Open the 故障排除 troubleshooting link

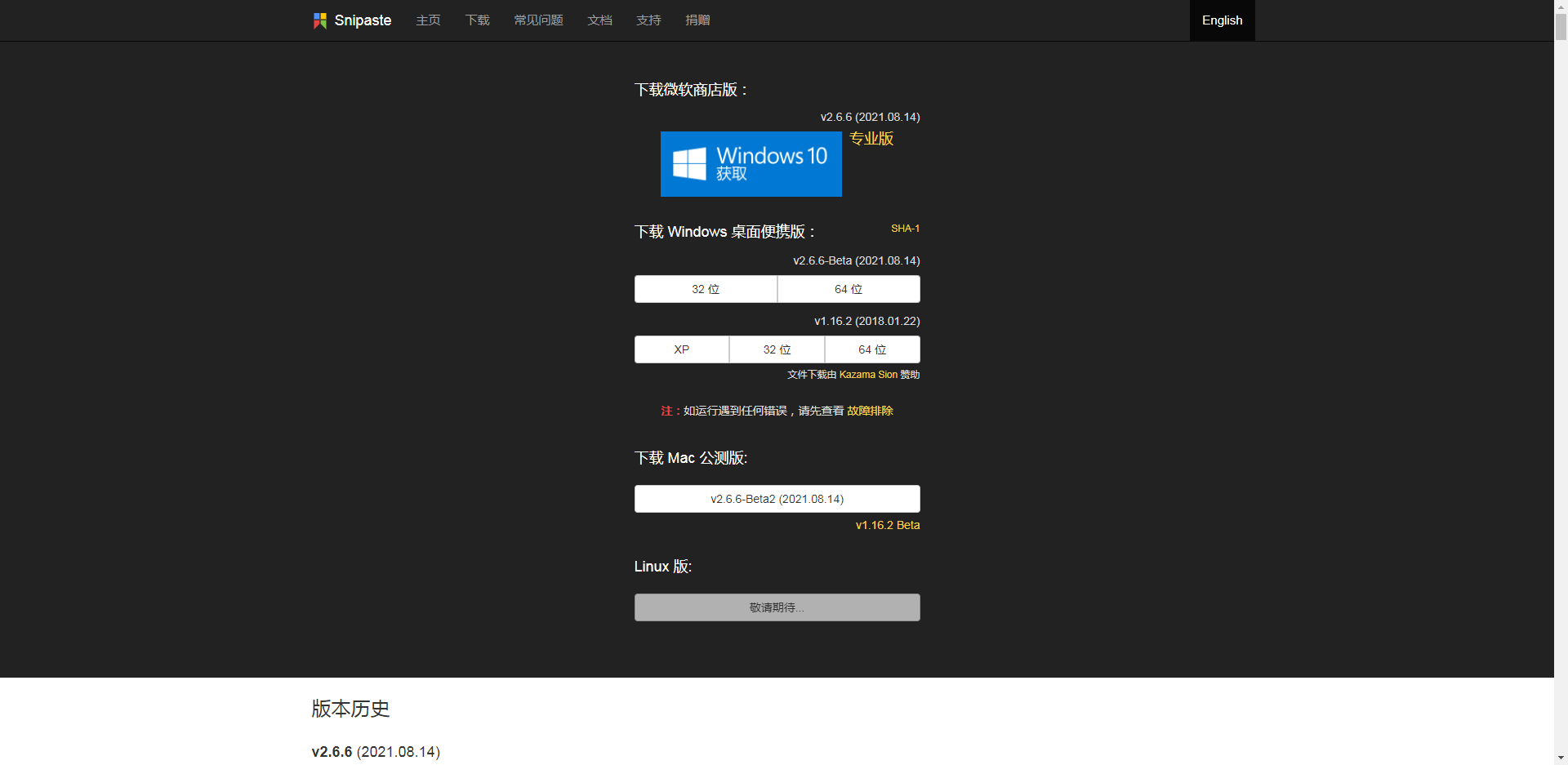pos(870,411)
